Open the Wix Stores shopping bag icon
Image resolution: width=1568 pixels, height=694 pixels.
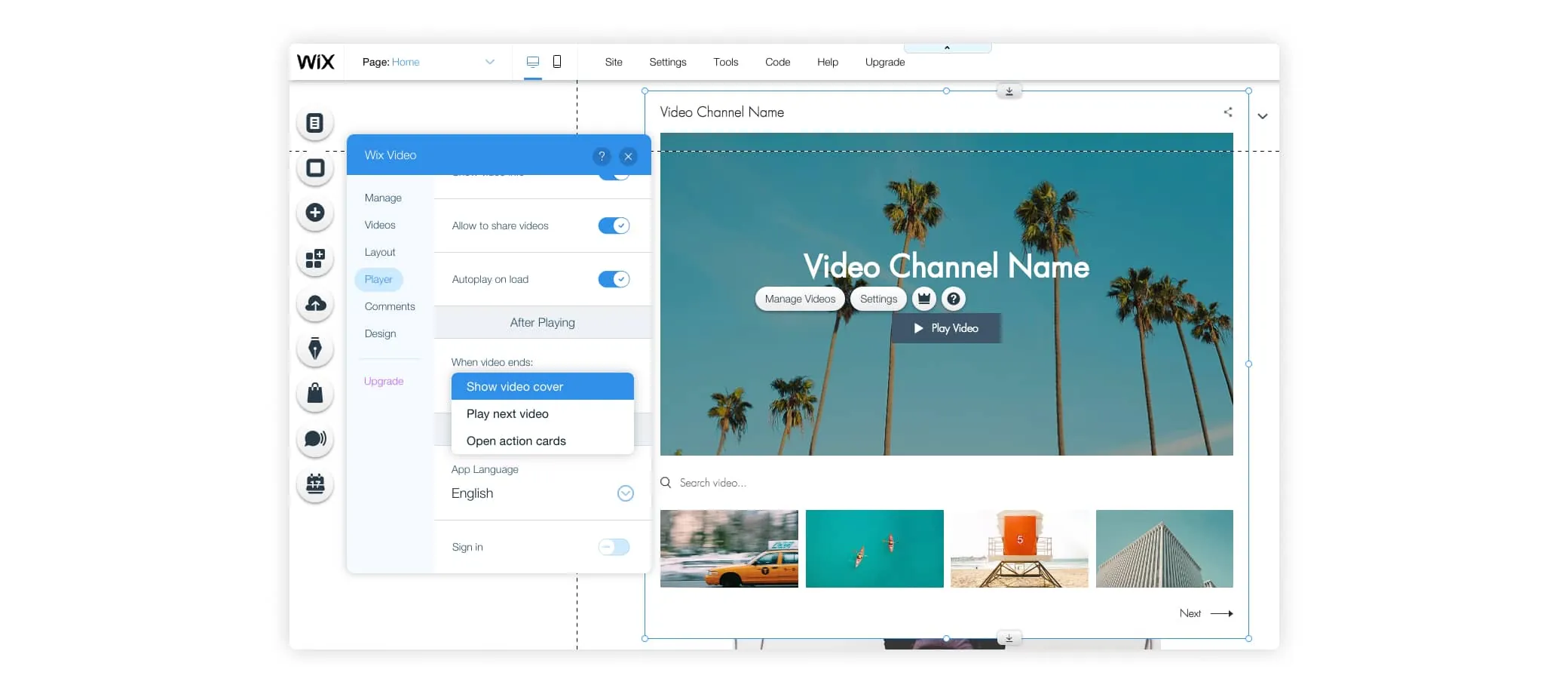click(x=315, y=393)
